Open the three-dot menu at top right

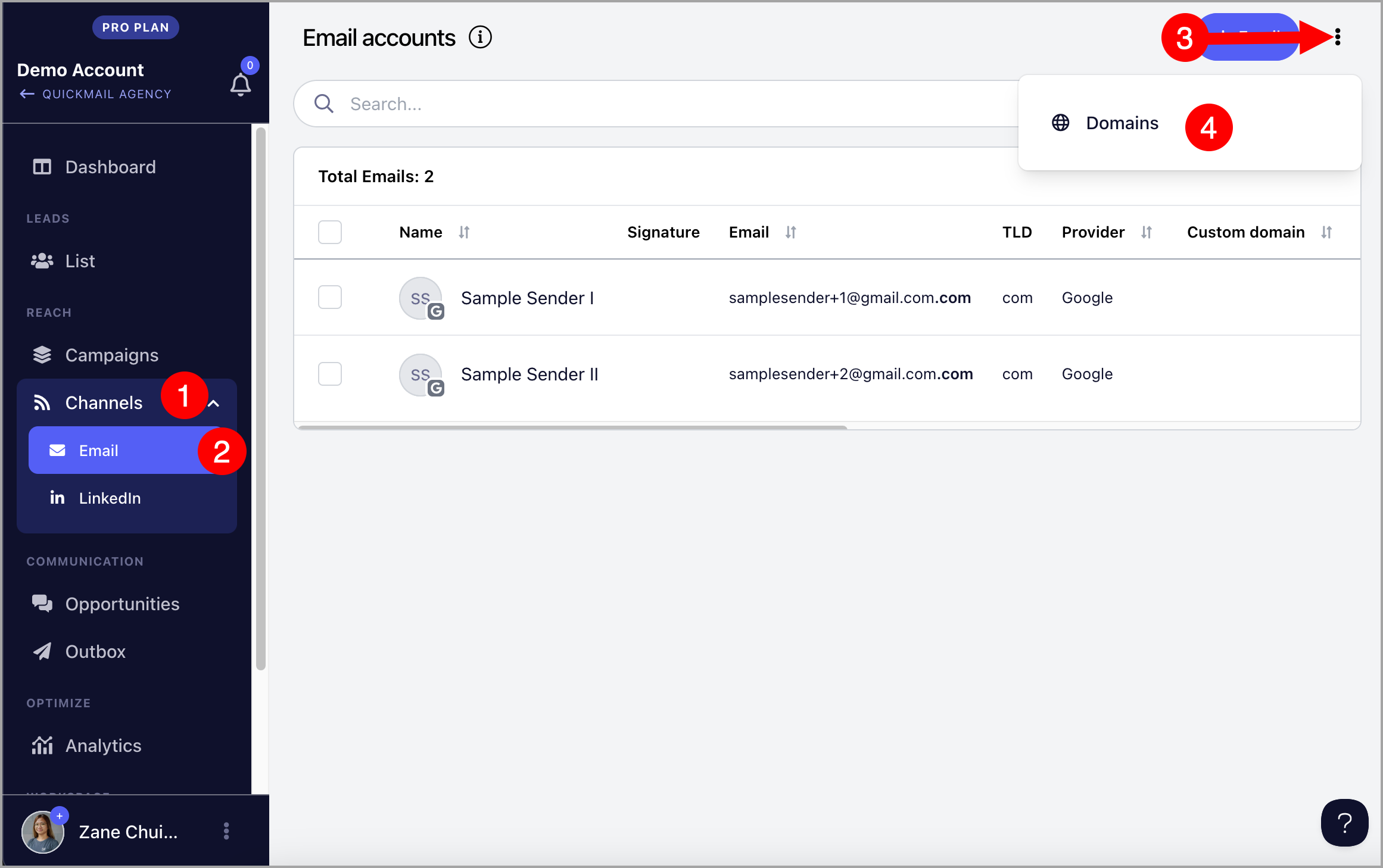(x=1338, y=37)
